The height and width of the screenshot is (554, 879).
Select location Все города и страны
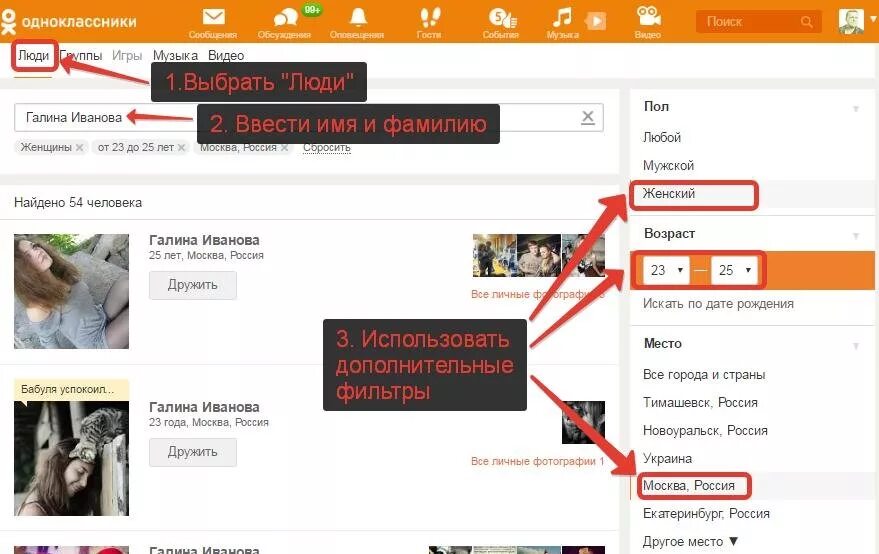point(704,375)
